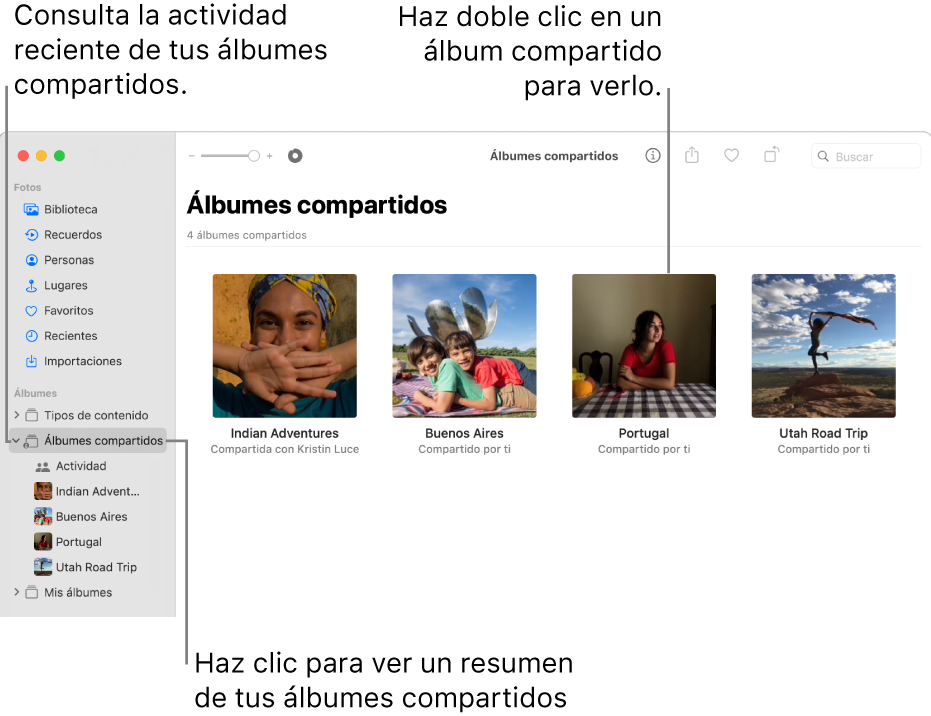Viewport: 931px width, 716px height.
Task: Open the Recientes album
Action: pyautogui.click(x=66, y=335)
